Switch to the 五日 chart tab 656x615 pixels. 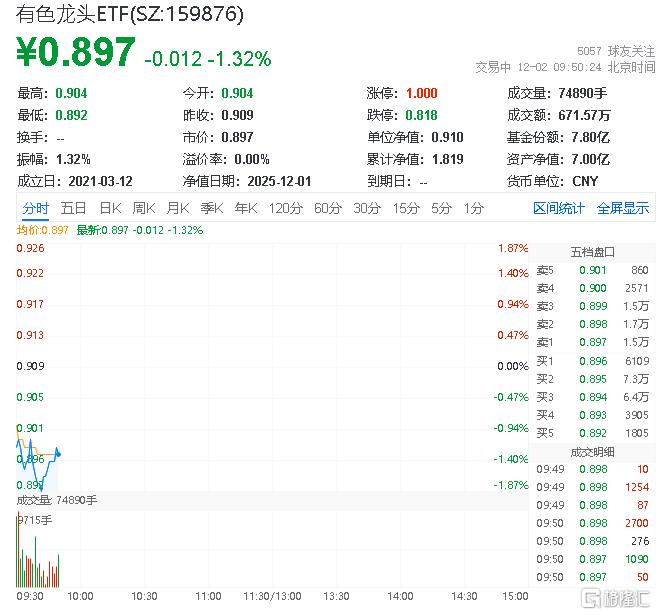point(73,208)
